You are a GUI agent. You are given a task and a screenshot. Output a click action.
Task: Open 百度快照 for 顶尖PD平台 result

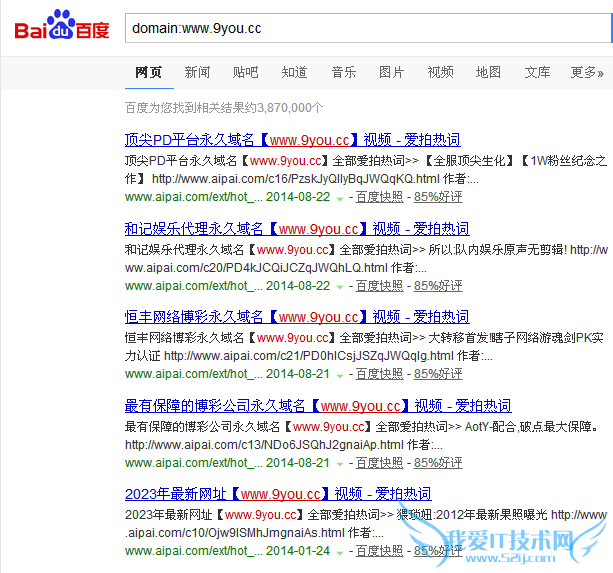(379, 197)
